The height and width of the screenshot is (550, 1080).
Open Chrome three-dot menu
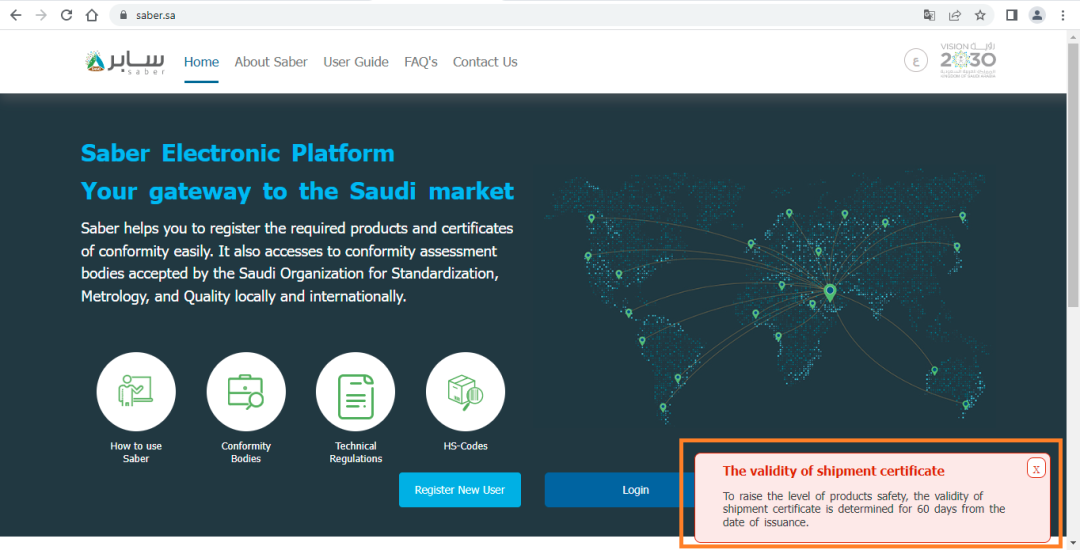click(x=1063, y=15)
